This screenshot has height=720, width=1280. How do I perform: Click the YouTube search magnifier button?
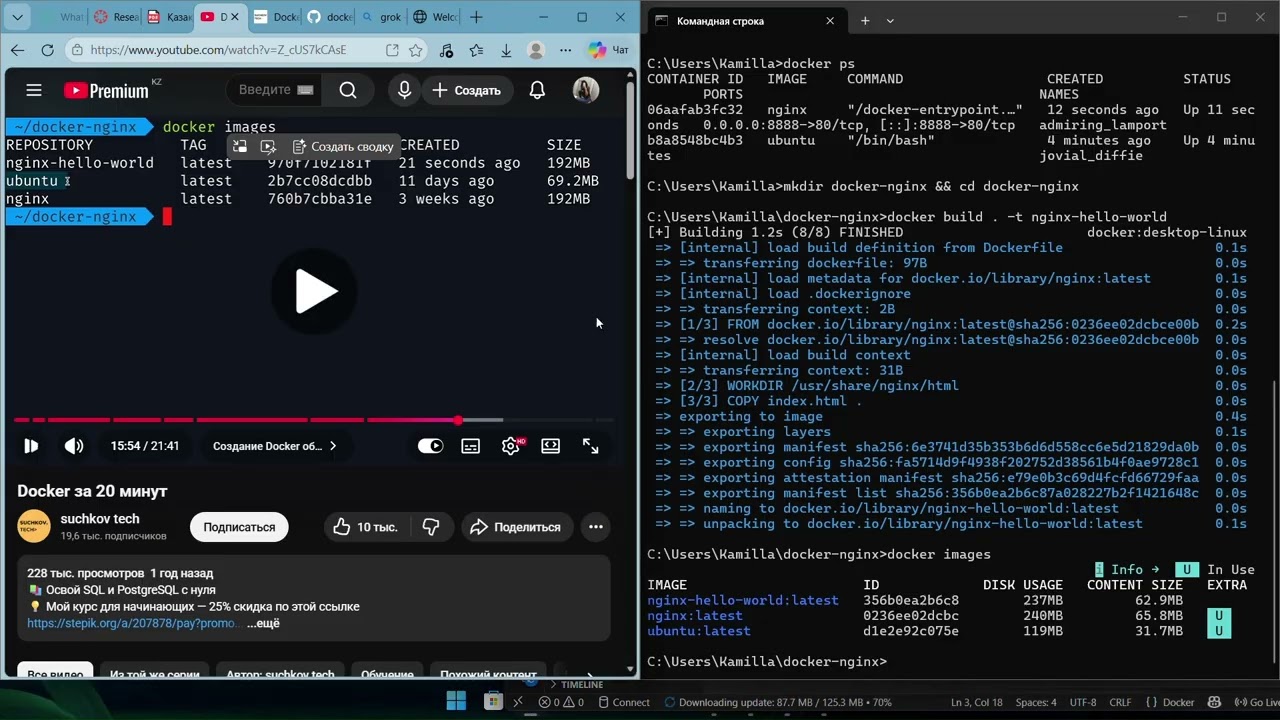[x=348, y=90]
